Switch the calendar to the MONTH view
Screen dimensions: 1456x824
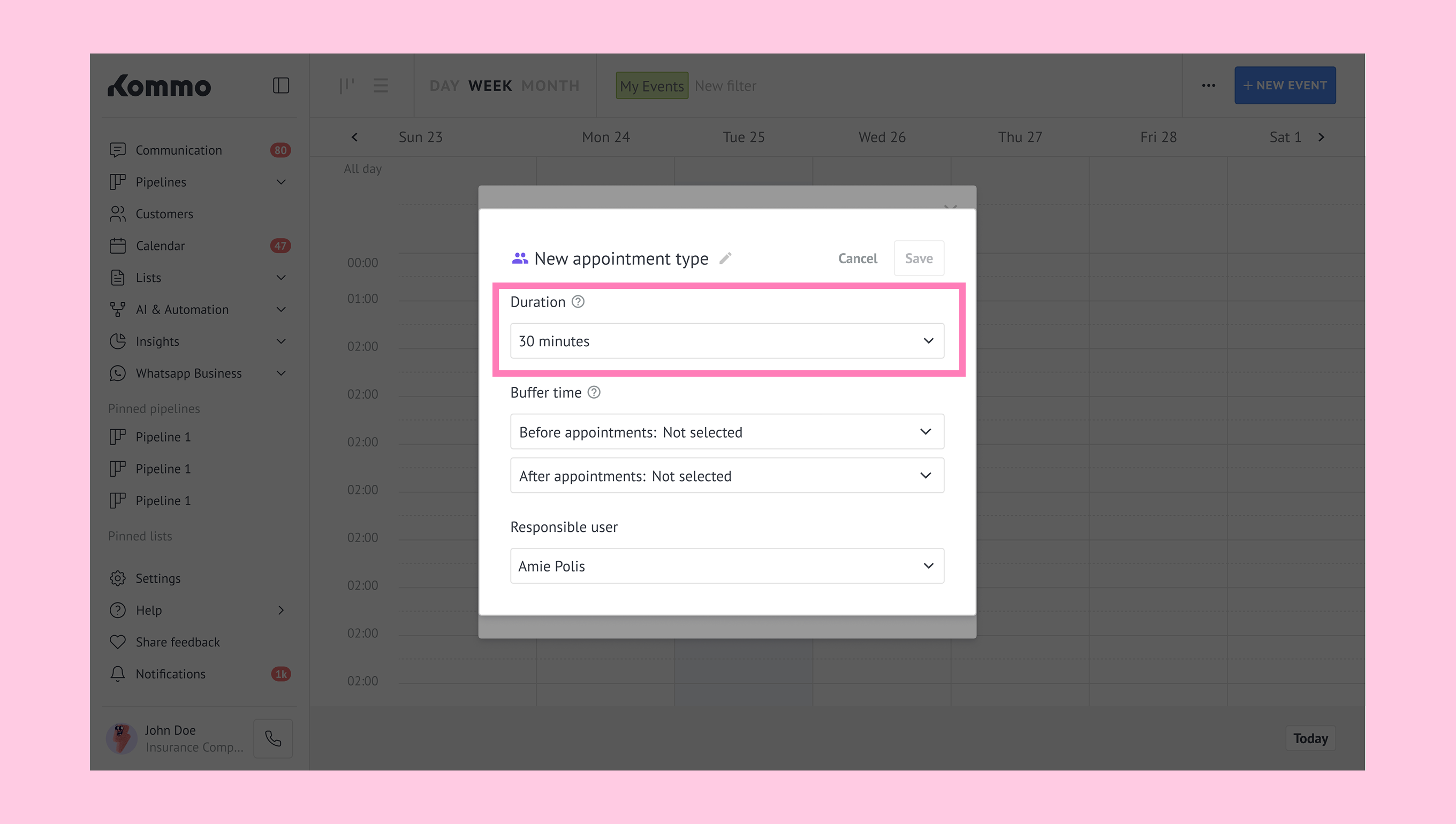550,86
